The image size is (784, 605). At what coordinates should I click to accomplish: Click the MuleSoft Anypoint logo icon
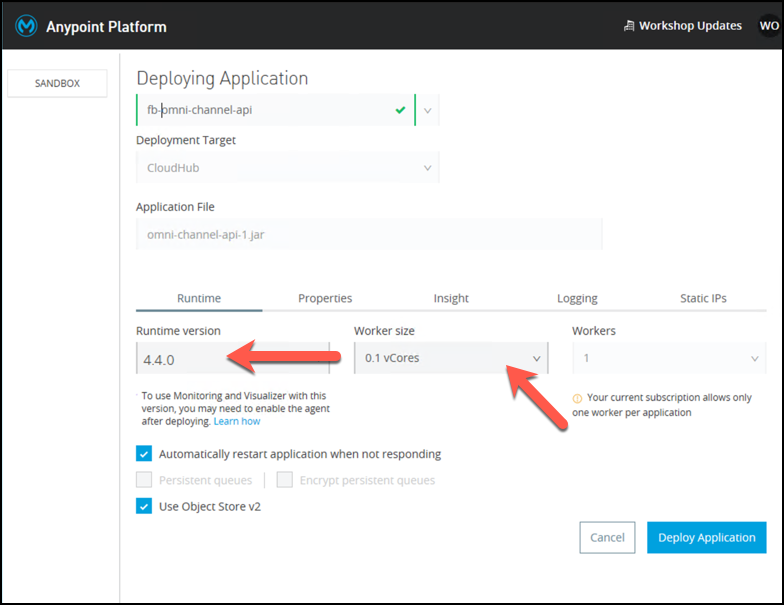26,26
